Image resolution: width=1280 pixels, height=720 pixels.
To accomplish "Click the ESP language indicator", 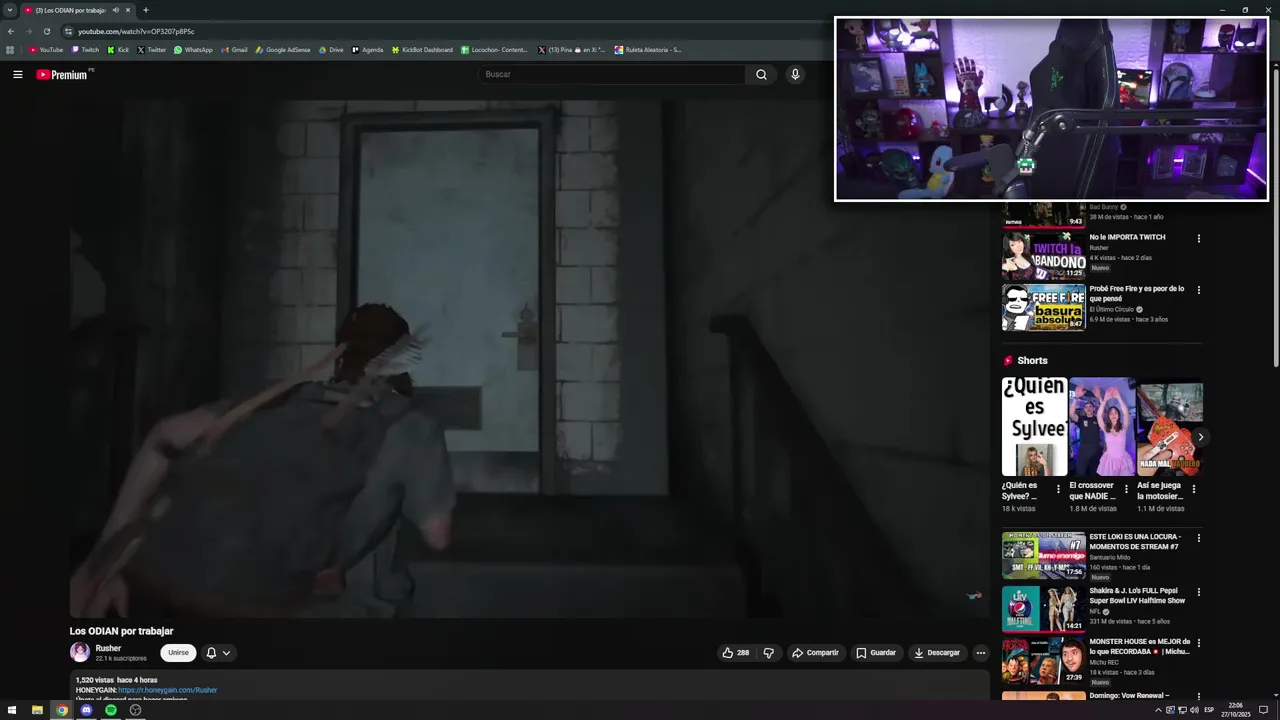I will click(x=1209, y=710).
